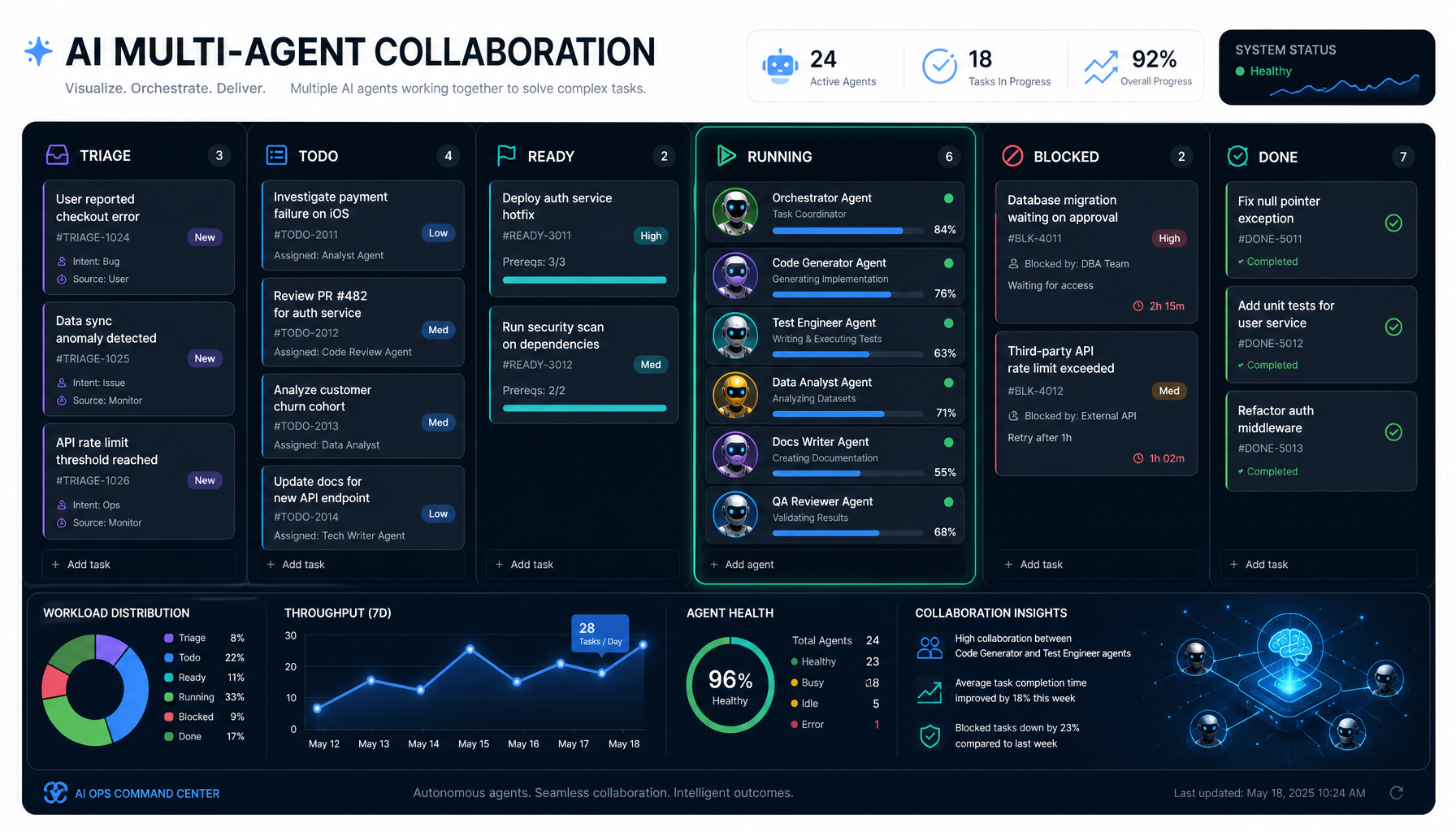The height and width of the screenshot is (832, 1456).
Task: Click the Overall Progress trend arrow icon
Action: [x=1101, y=68]
